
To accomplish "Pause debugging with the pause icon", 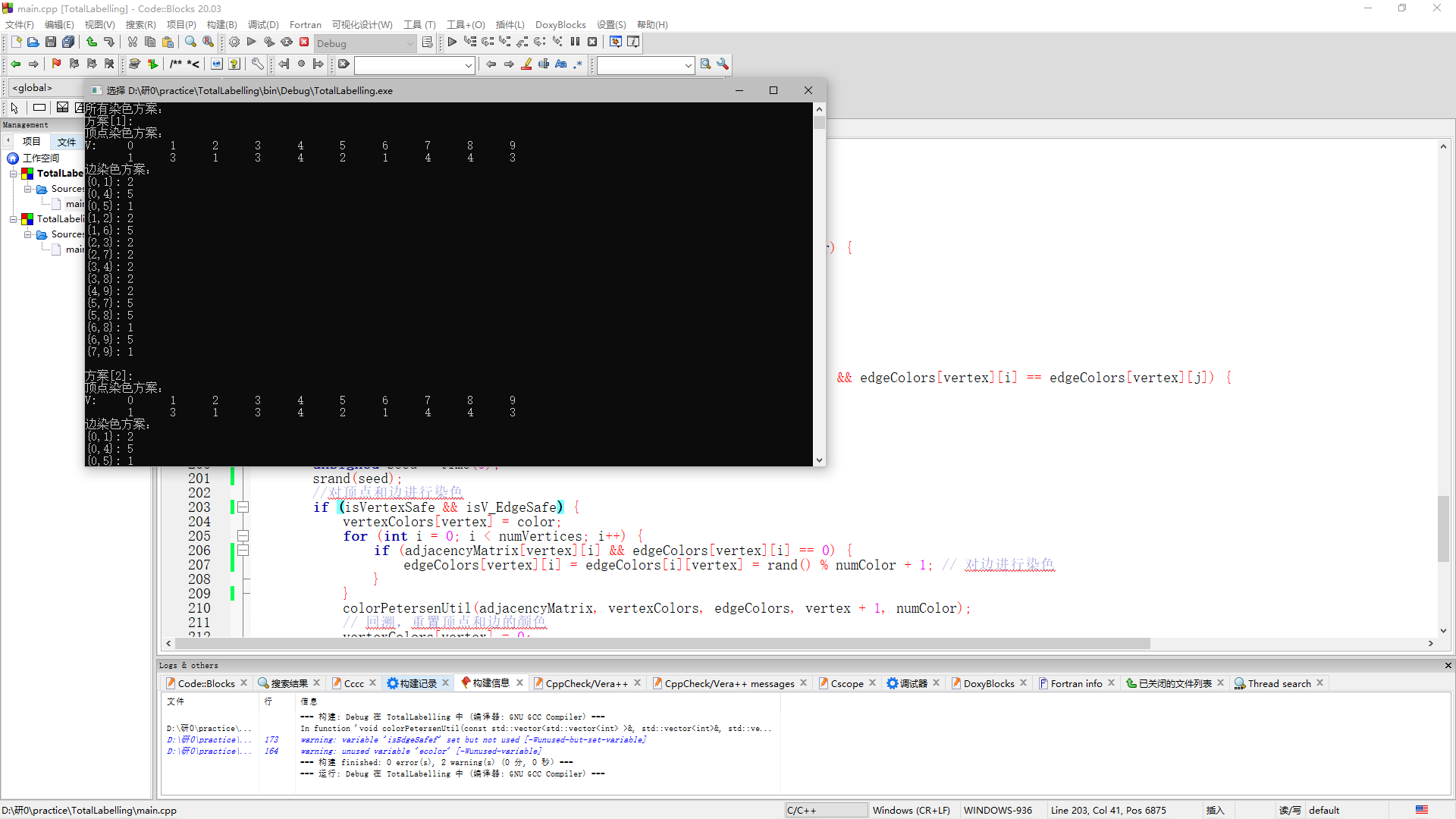I will tap(575, 42).
